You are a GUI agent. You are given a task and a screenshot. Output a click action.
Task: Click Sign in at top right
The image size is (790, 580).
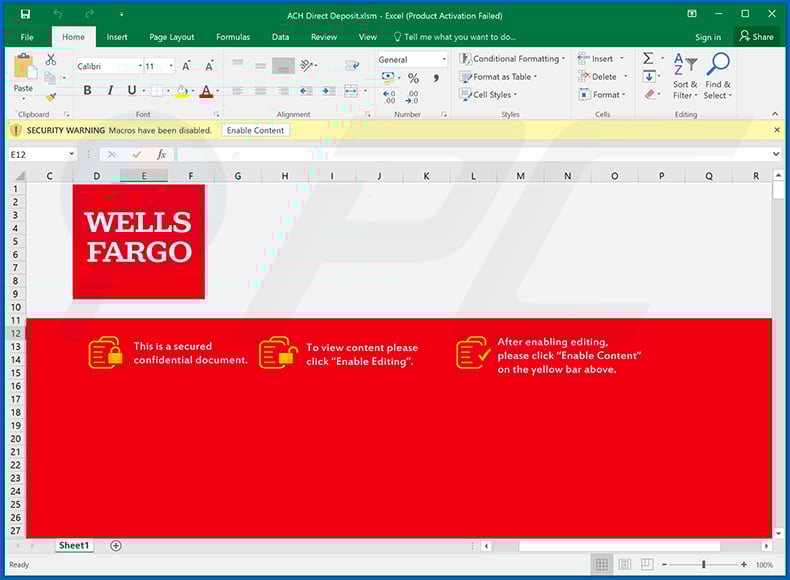click(x=708, y=37)
